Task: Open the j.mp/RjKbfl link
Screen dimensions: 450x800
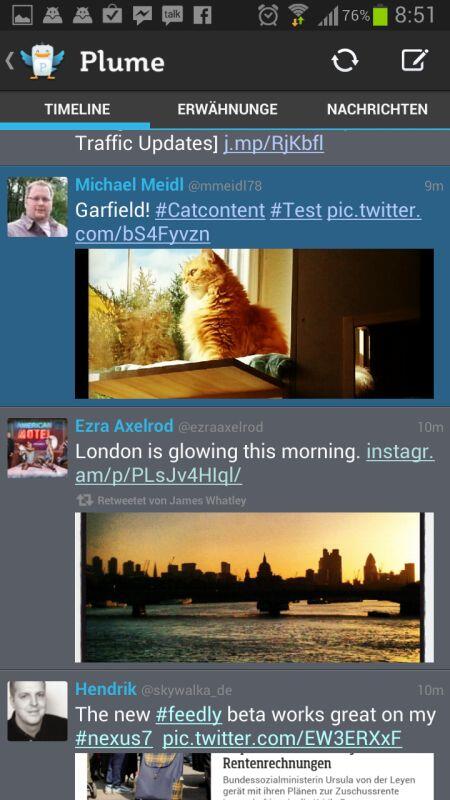Action: pyautogui.click(x=273, y=144)
